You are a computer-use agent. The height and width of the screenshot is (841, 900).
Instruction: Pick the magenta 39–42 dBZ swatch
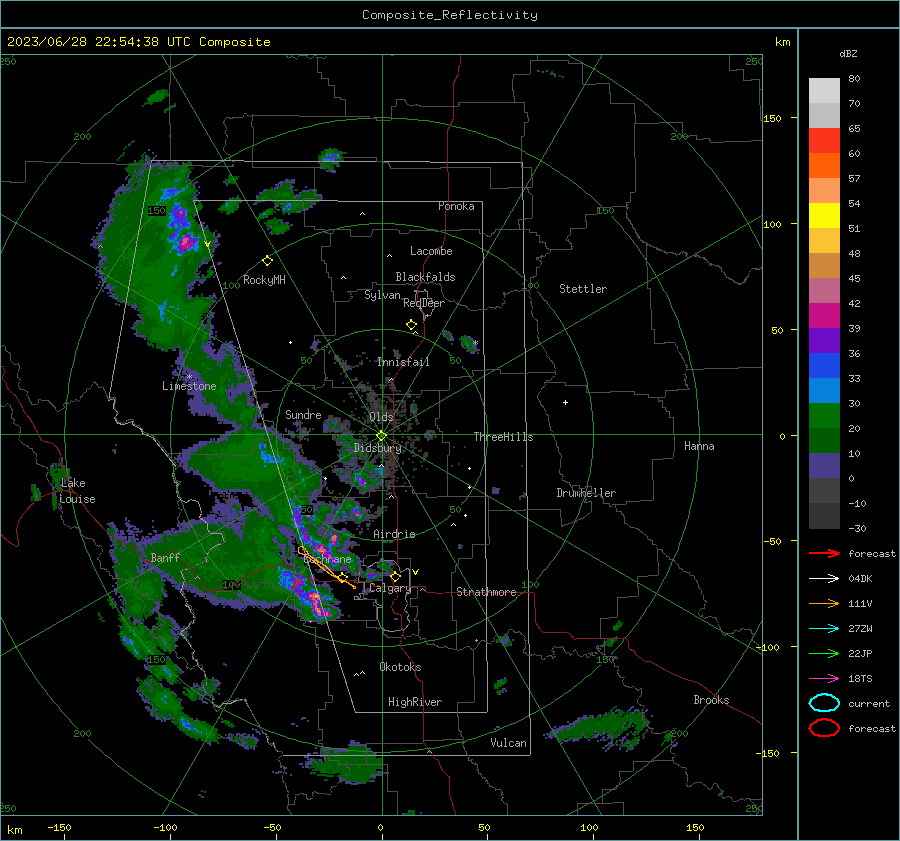pyautogui.click(x=824, y=315)
